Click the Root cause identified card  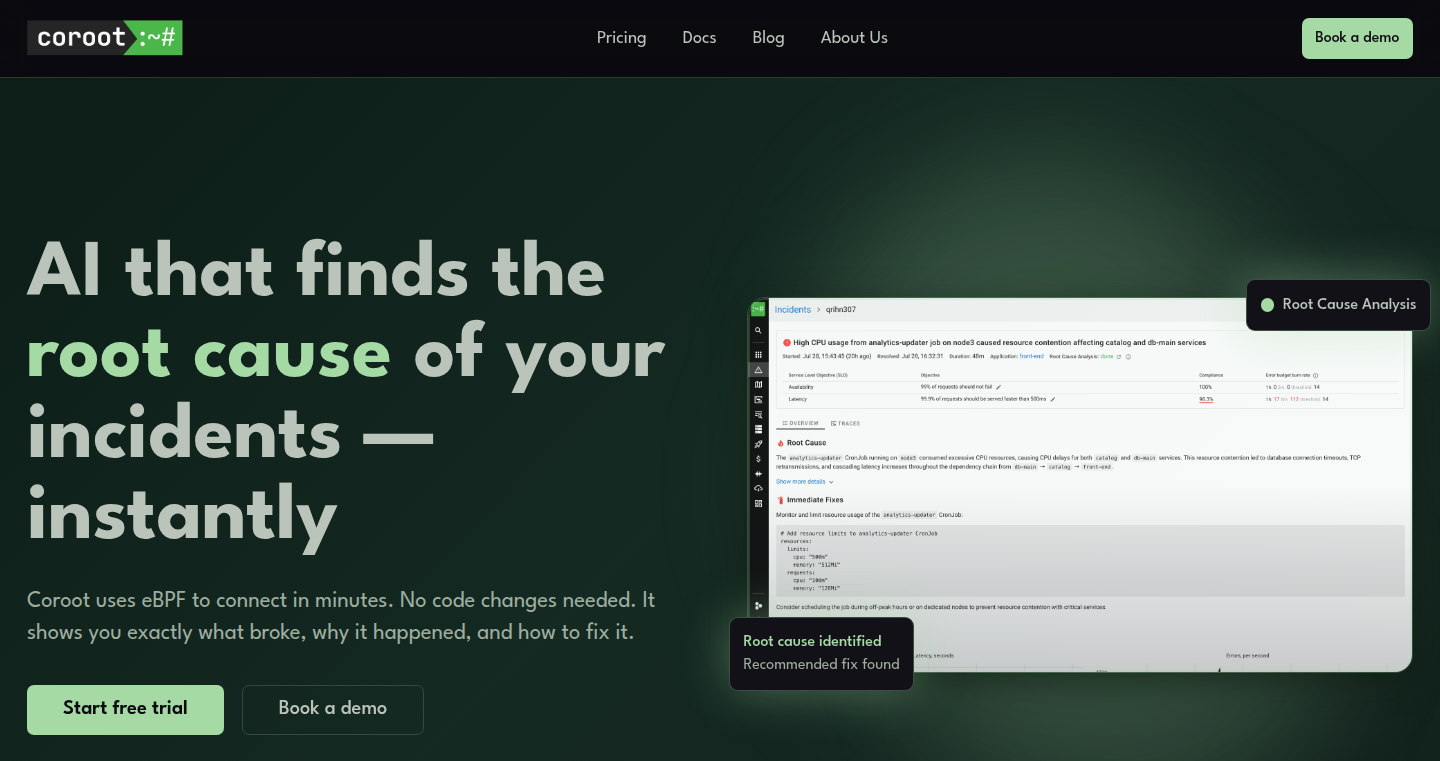(821, 653)
